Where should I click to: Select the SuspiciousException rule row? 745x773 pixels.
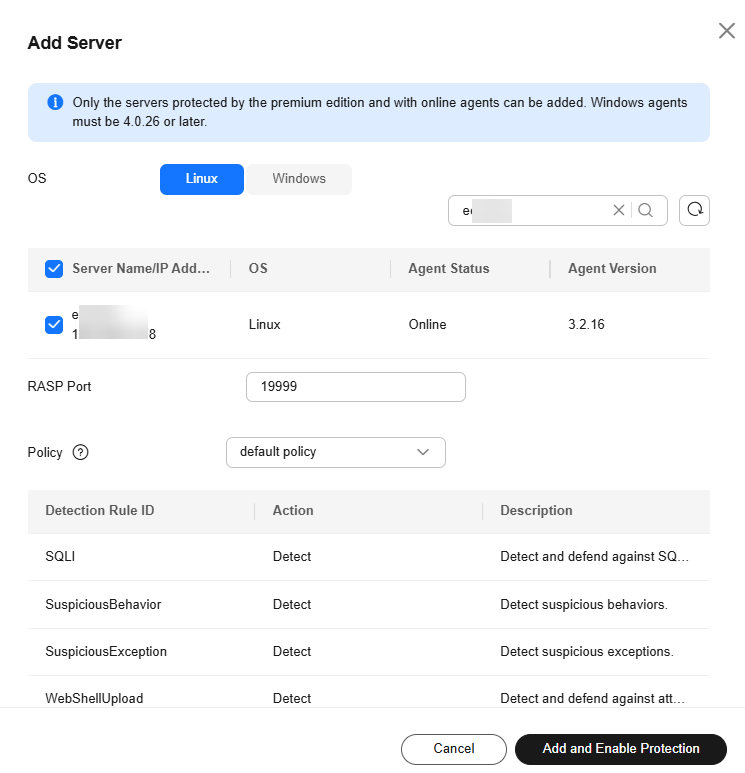point(369,652)
